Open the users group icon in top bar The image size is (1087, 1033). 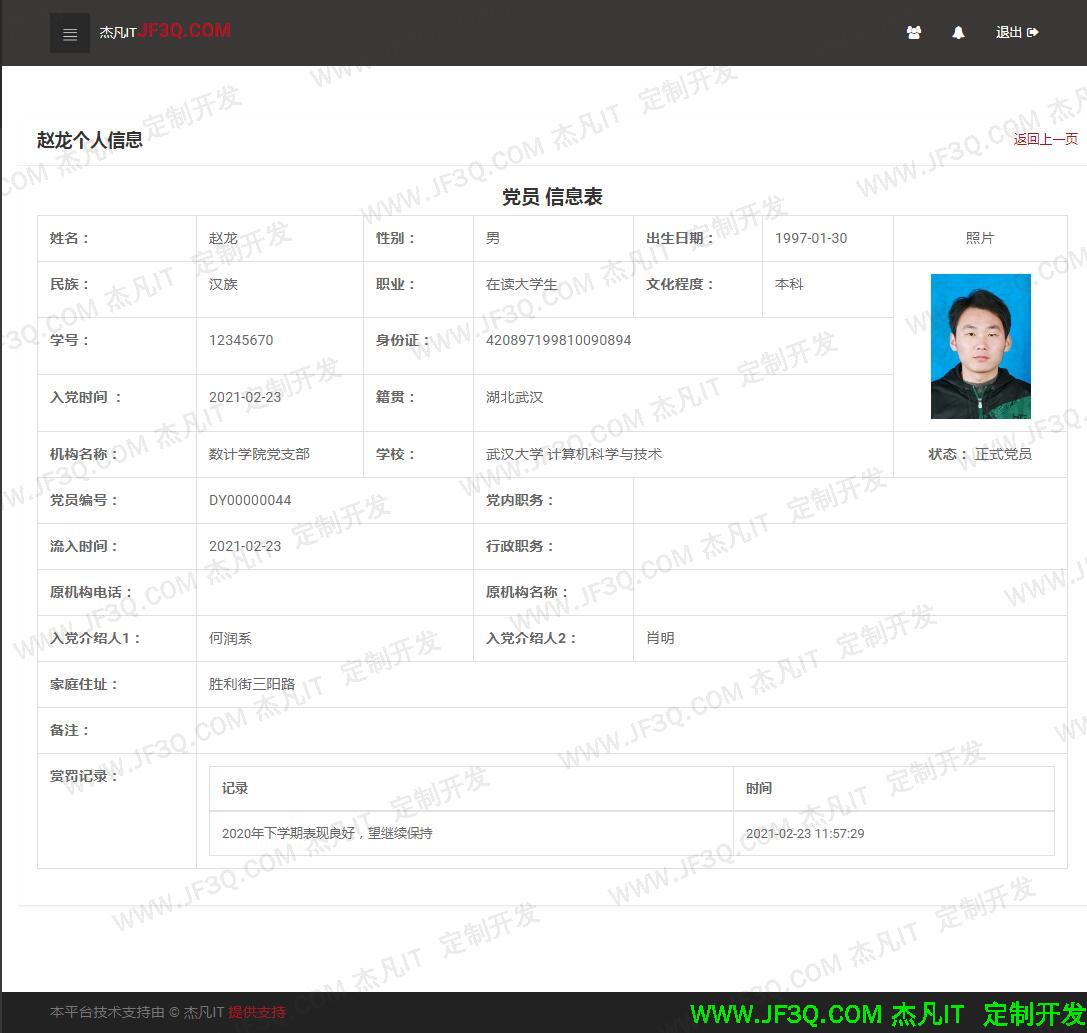(x=913, y=33)
